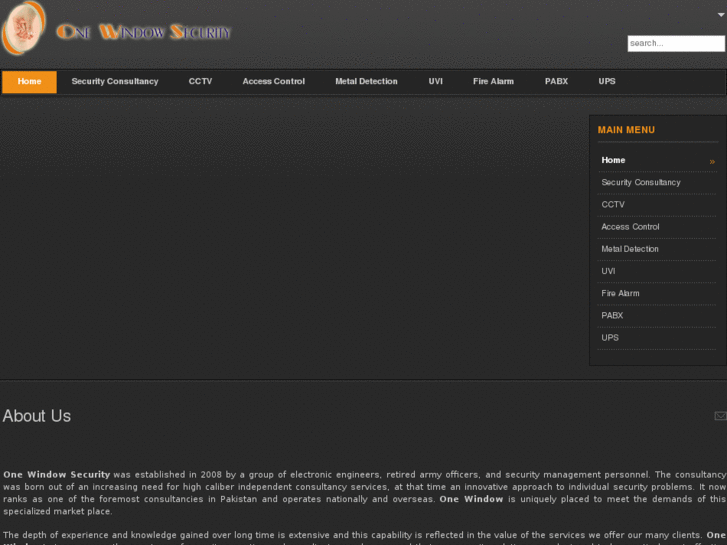This screenshot has height=545, width=727.
Task: Click the One Window Security logo emblem
Action: pos(23,28)
